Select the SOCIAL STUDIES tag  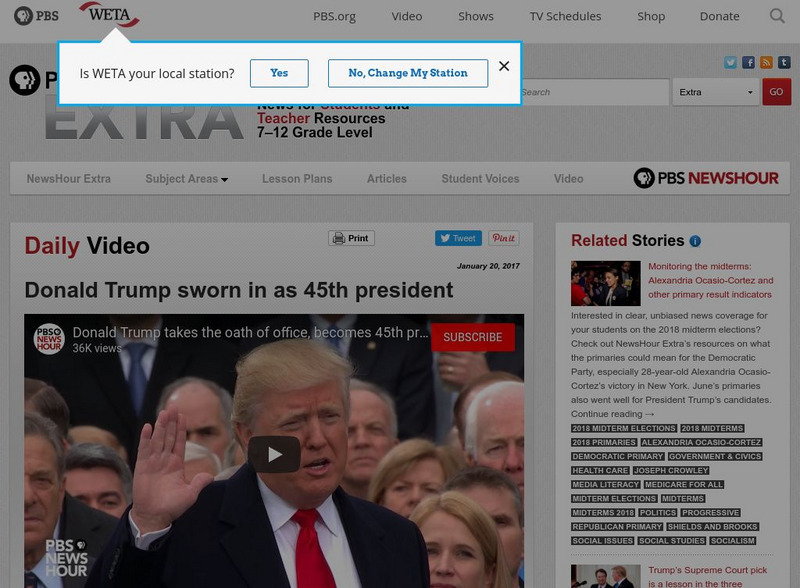671,541
